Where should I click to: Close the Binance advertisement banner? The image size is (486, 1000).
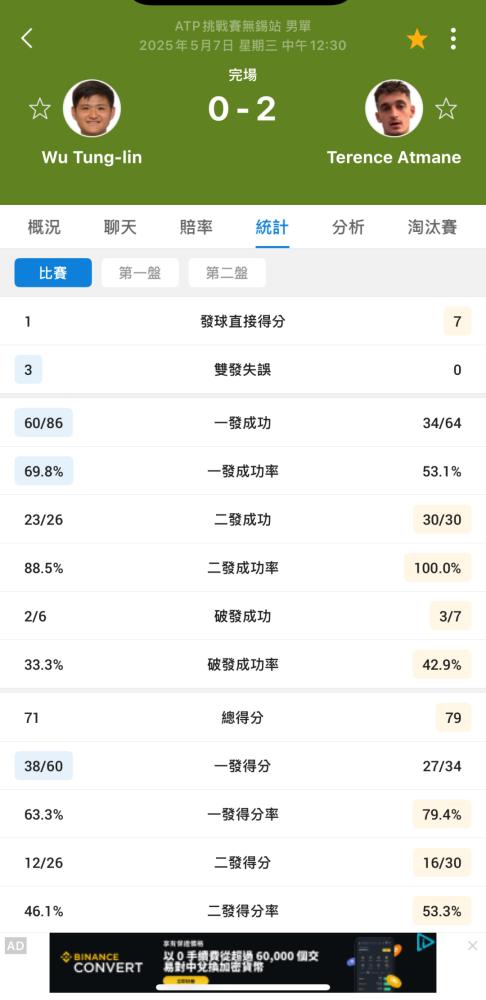pyautogui.click(x=473, y=946)
